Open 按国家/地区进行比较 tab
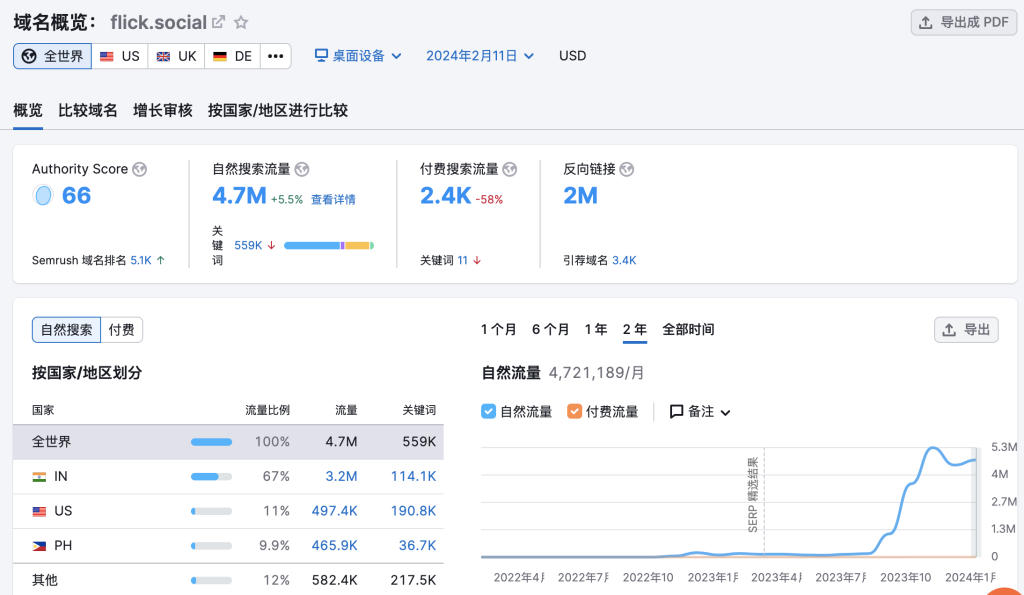 (x=278, y=110)
